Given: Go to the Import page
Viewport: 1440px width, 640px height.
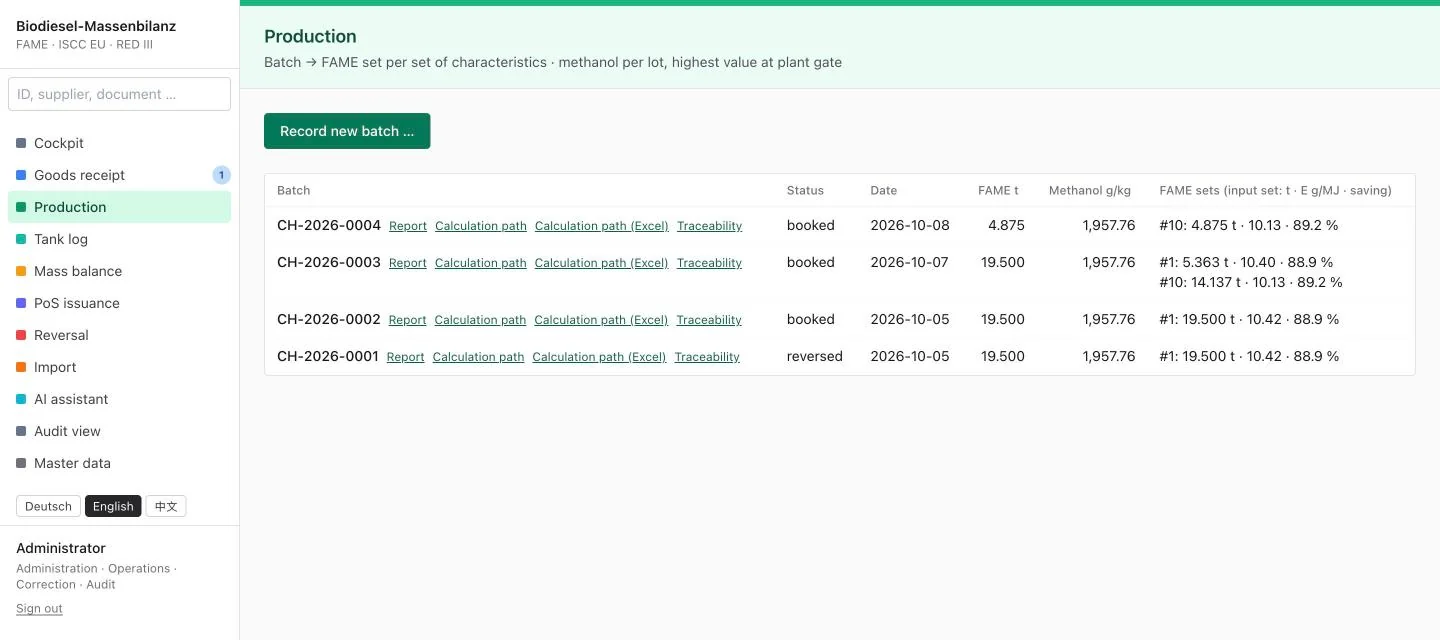Looking at the screenshot, I should click(x=119, y=367).
